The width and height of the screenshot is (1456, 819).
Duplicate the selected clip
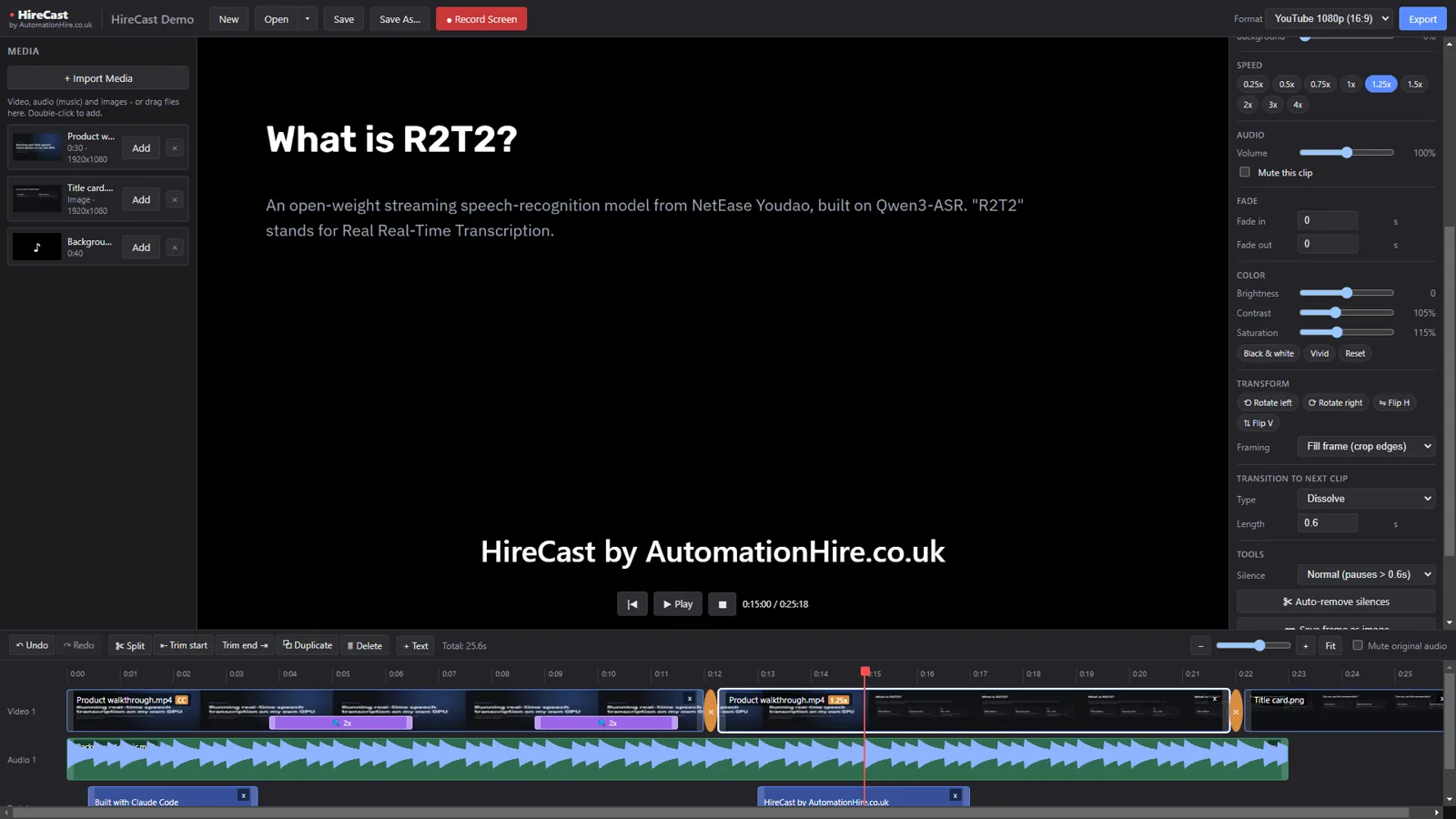coord(308,645)
